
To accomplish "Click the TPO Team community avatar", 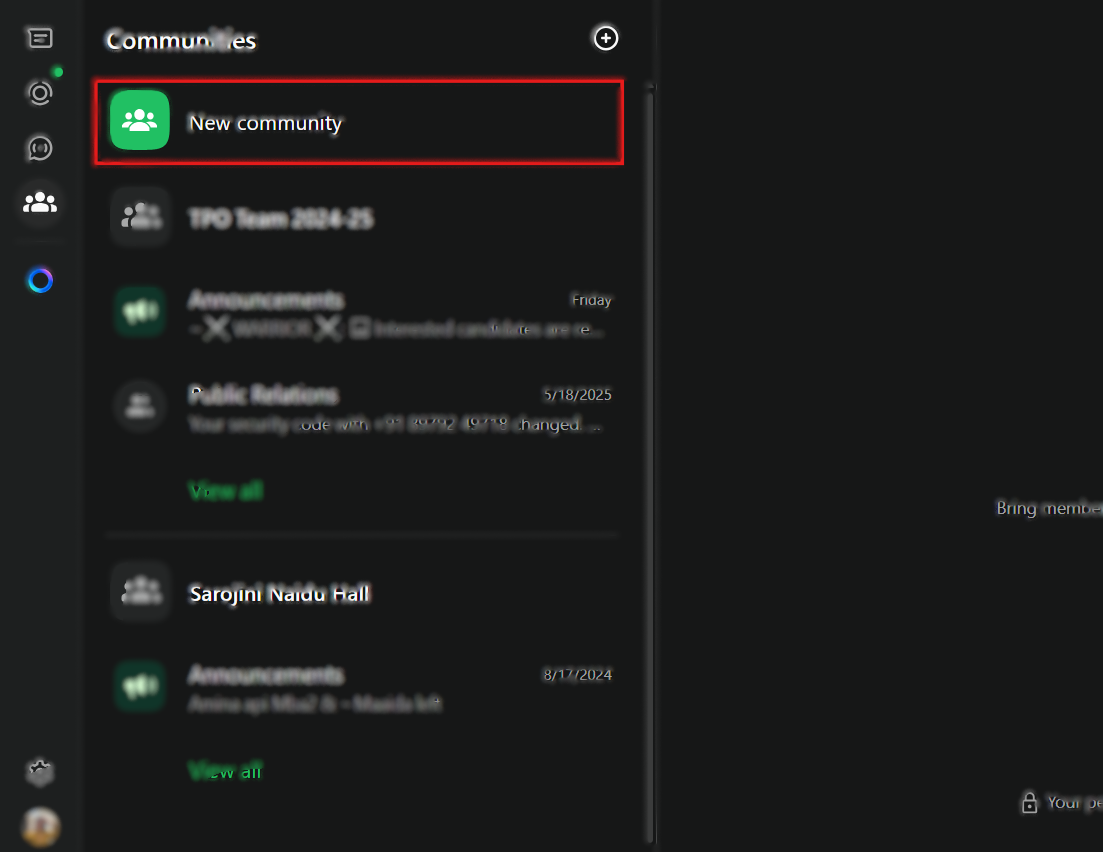I will [x=139, y=217].
